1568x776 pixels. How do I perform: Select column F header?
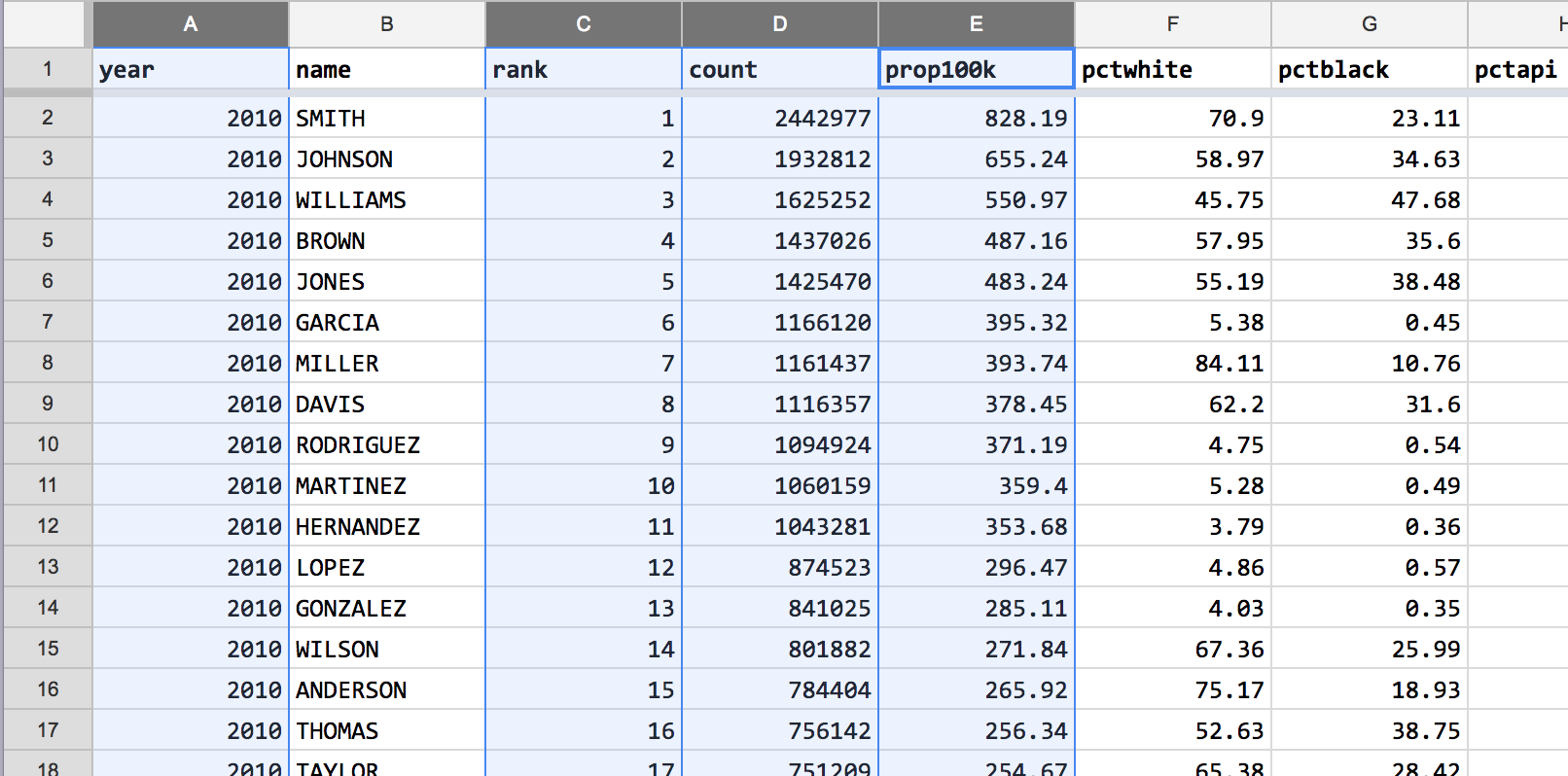point(1173,23)
